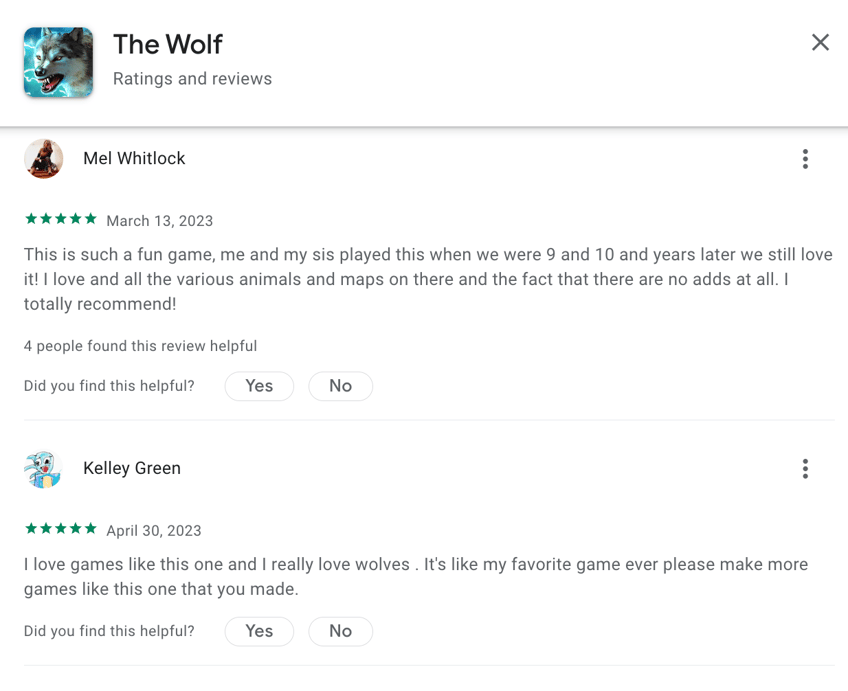The width and height of the screenshot is (848, 691).
Task: Select Yes under Kelley Green's review
Action: pos(259,631)
